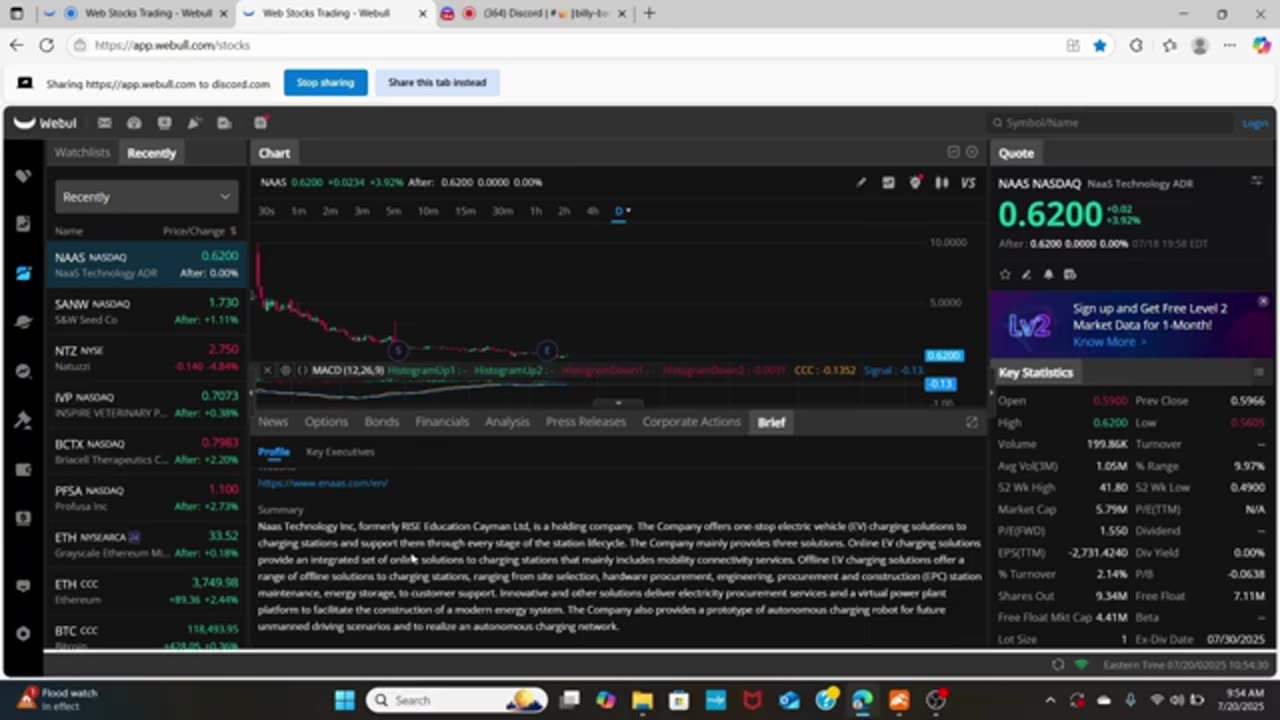Click the edit note pencil icon under quote
This screenshot has height=720, width=1280.
coord(1026,274)
